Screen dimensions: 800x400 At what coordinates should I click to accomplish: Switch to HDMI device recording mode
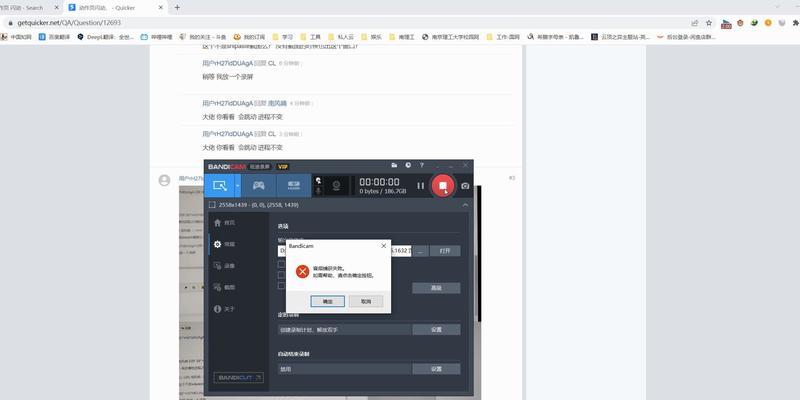293,186
